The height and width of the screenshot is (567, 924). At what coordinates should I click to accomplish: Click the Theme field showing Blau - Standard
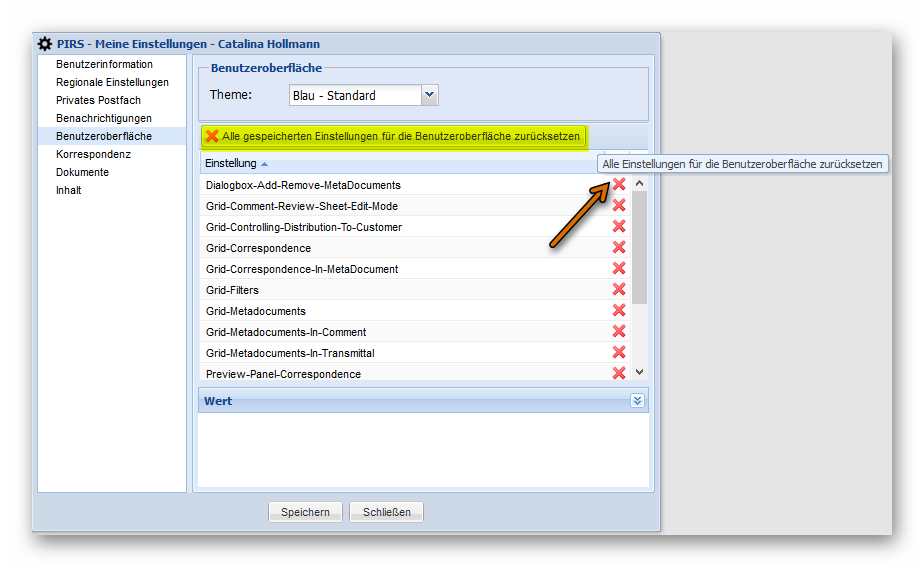pyautogui.click(x=354, y=95)
